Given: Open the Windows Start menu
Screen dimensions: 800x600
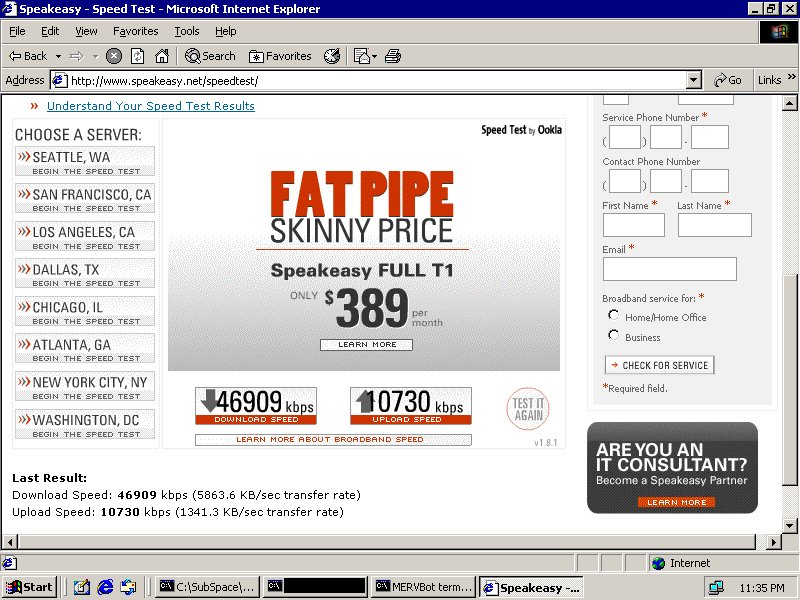Looking at the screenshot, I should pos(30,587).
